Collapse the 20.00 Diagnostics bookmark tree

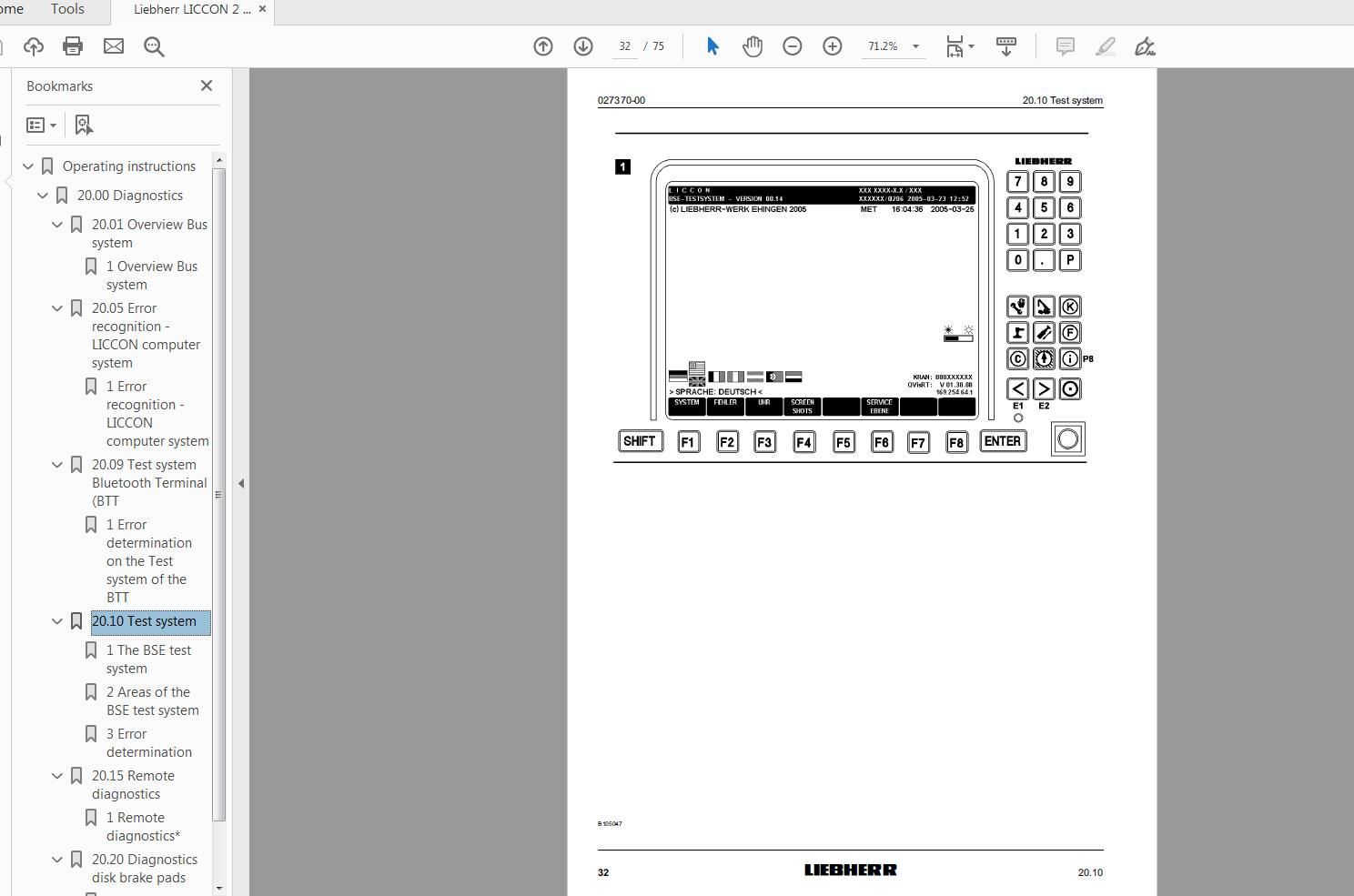click(42, 195)
